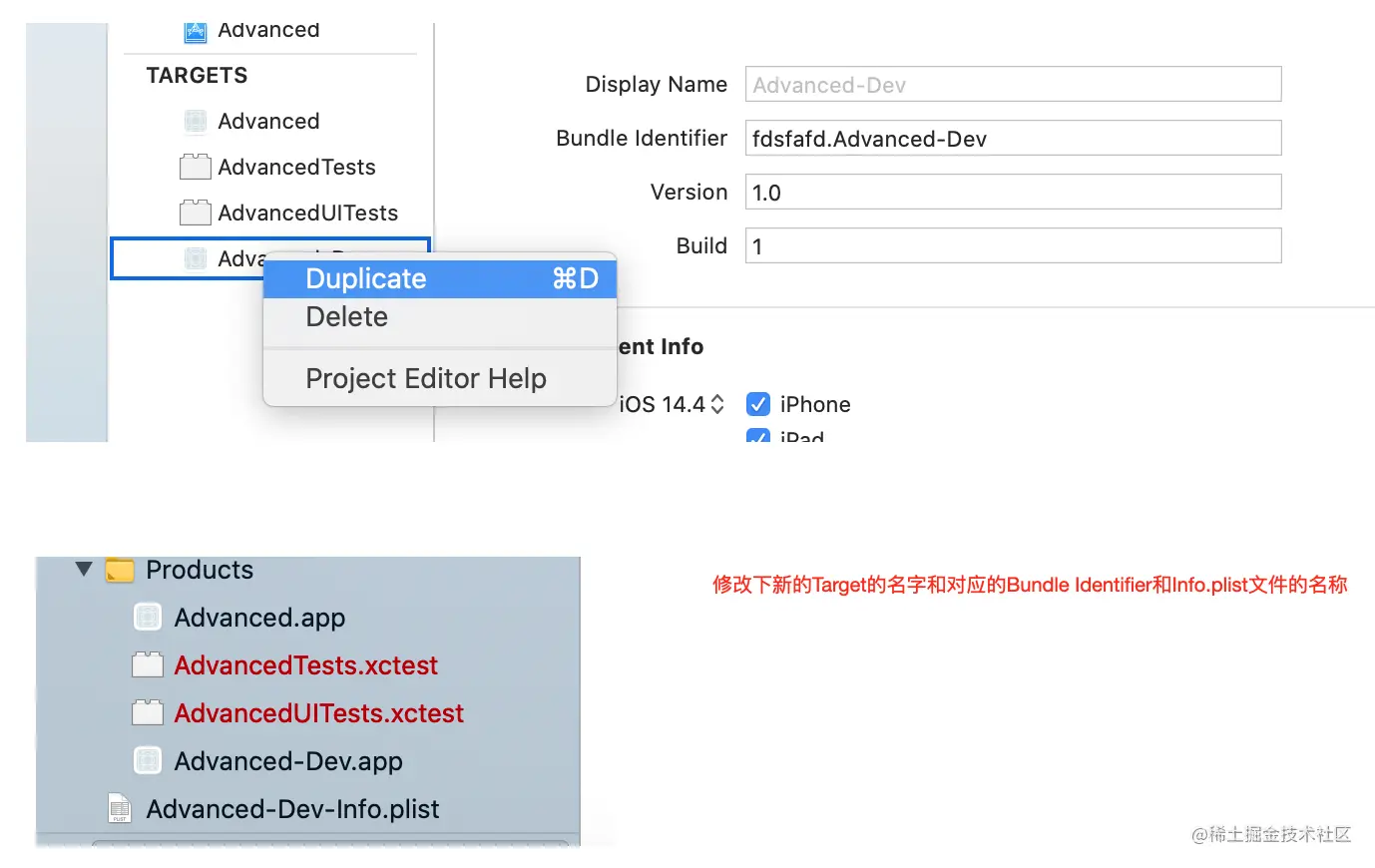Viewport: 1375px width, 868px height.
Task: Click the Advanced project name at top
Action: coord(268,31)
